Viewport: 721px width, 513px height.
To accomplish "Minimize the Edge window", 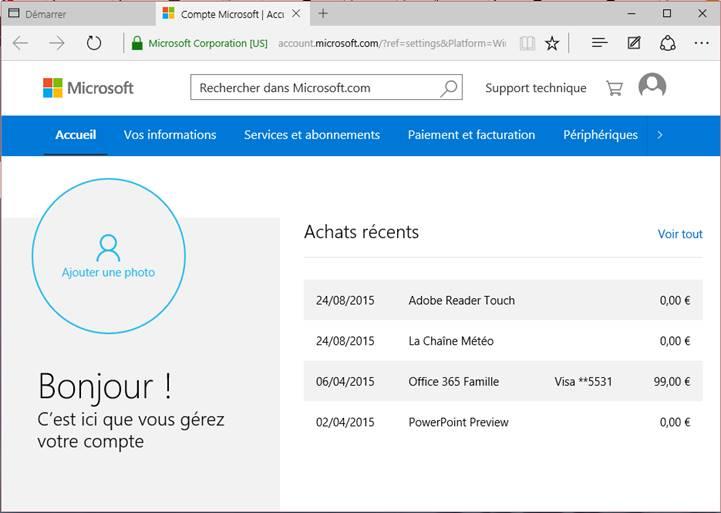I will coord(632,14).
